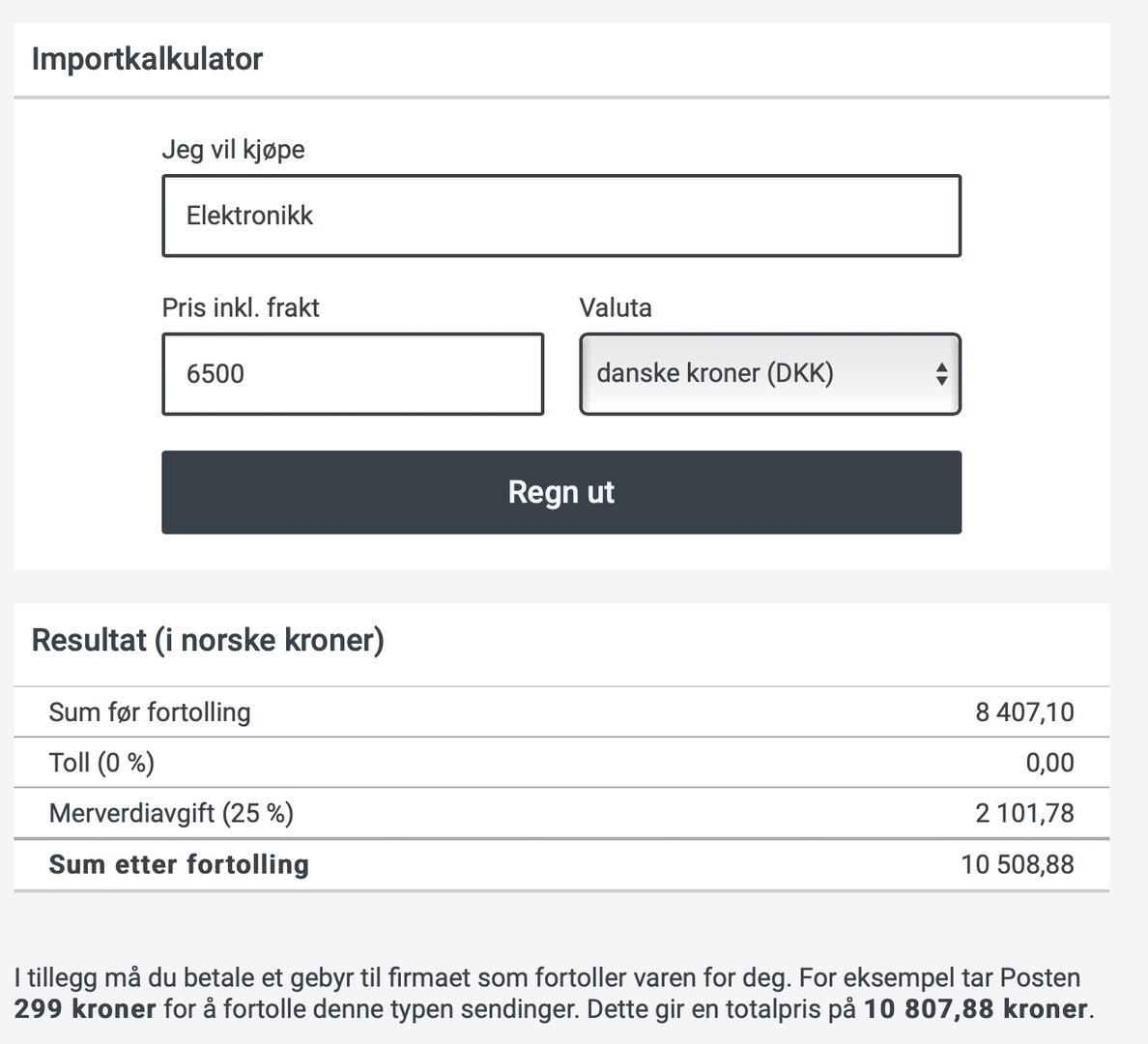Select the 'Sum før fortolling' row label
The height and width of the screenshot is (1044, 1148).
pyautogui.click(x=150, y=712)
